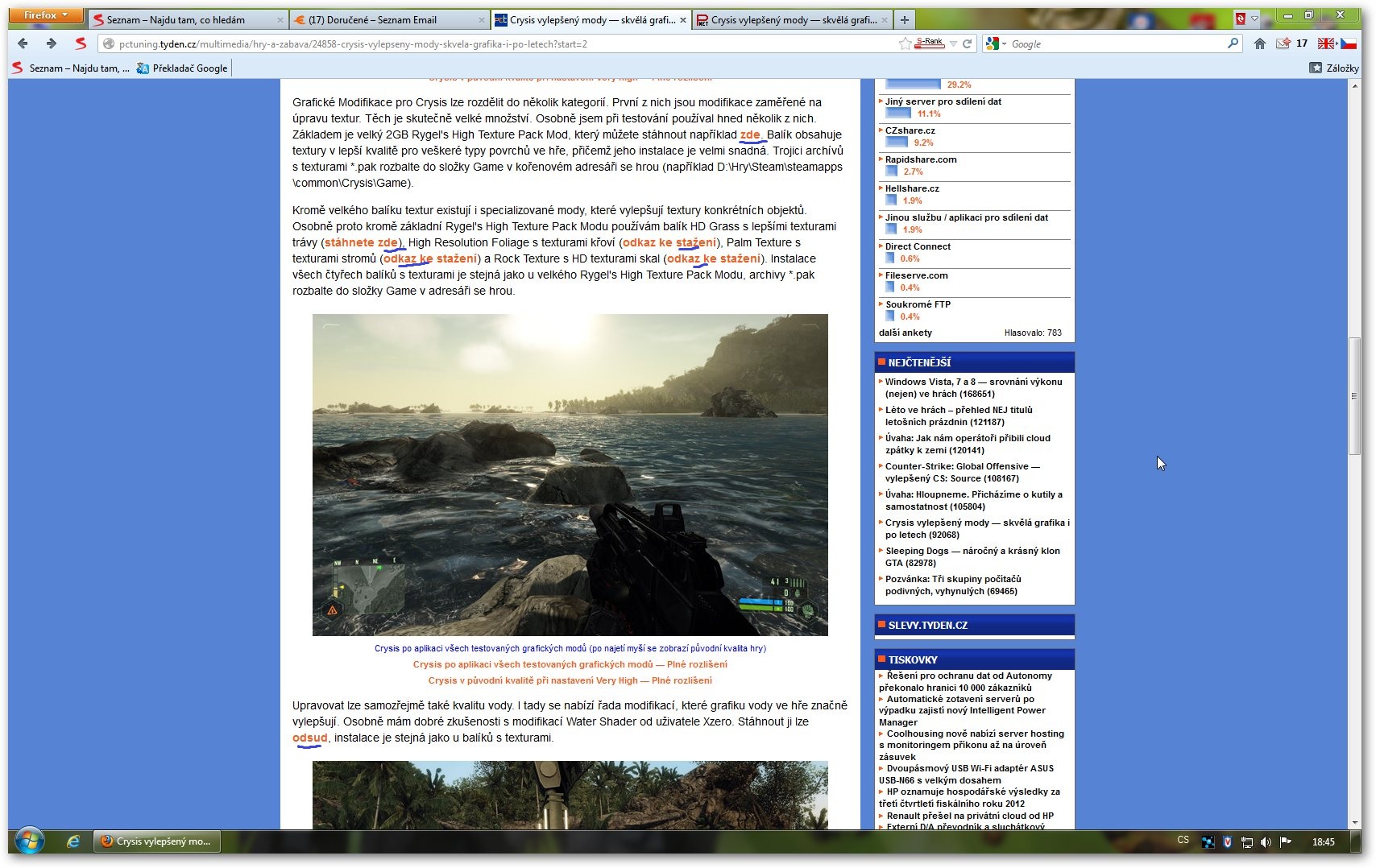This screenshot has width=1376, height=868.
Task: Reload the page with the refresh icon
Action: tap(968, 43)
